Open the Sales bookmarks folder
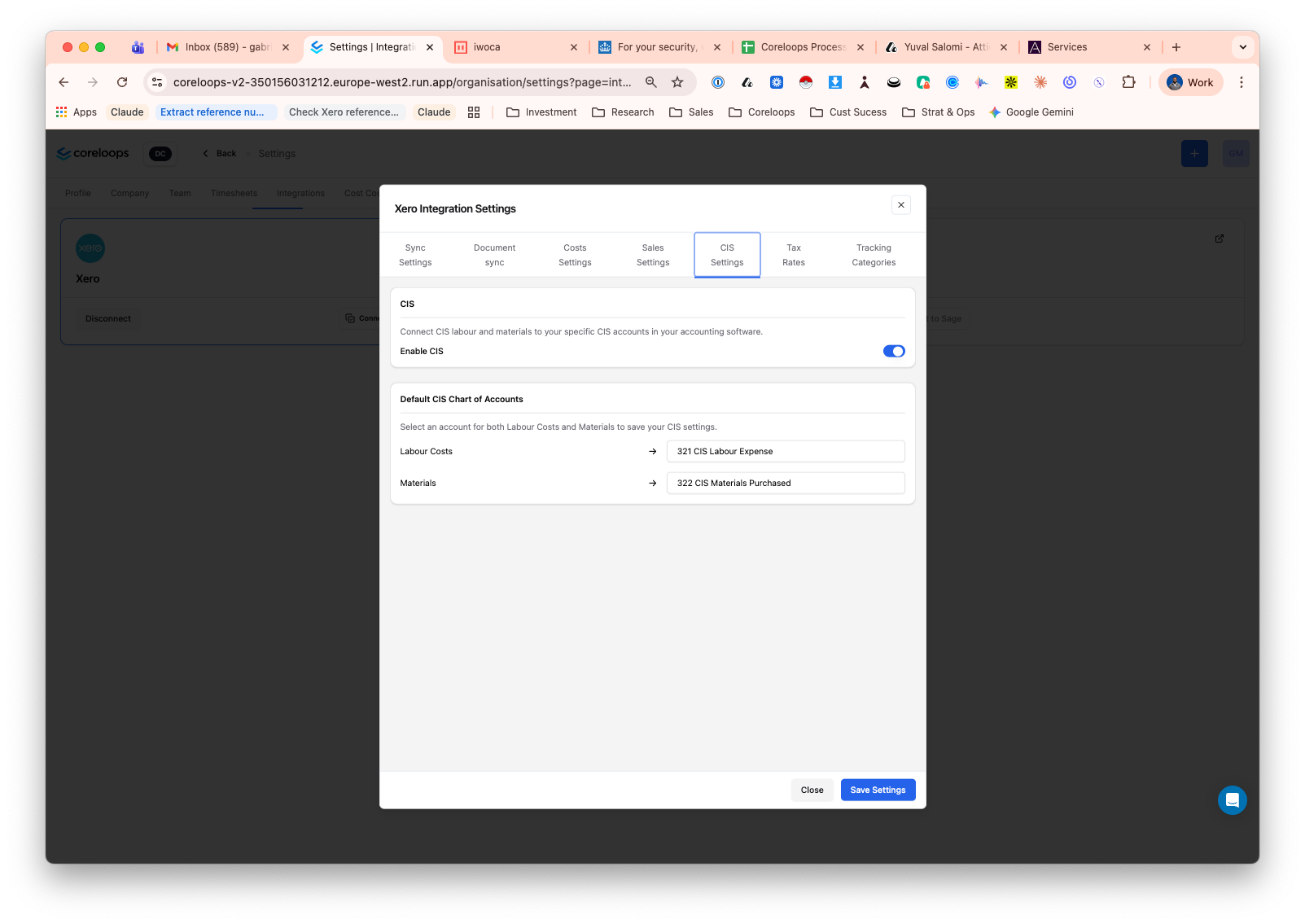 [x=691, y=112]
